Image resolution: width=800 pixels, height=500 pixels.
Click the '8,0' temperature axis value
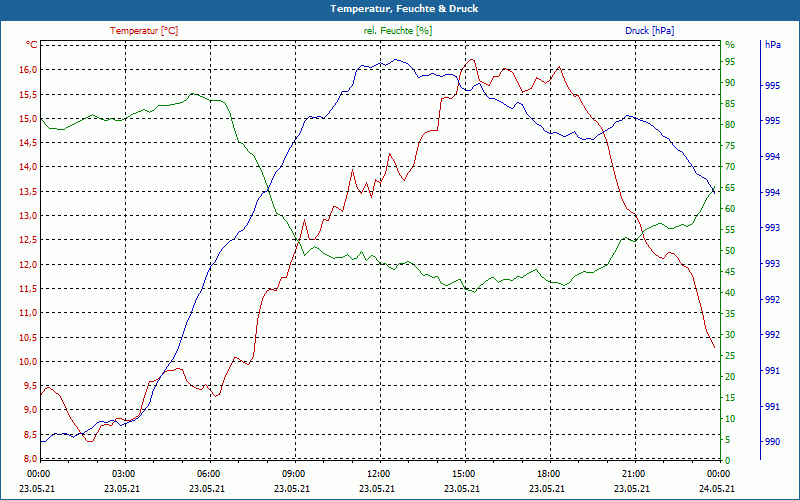point(30,458)
